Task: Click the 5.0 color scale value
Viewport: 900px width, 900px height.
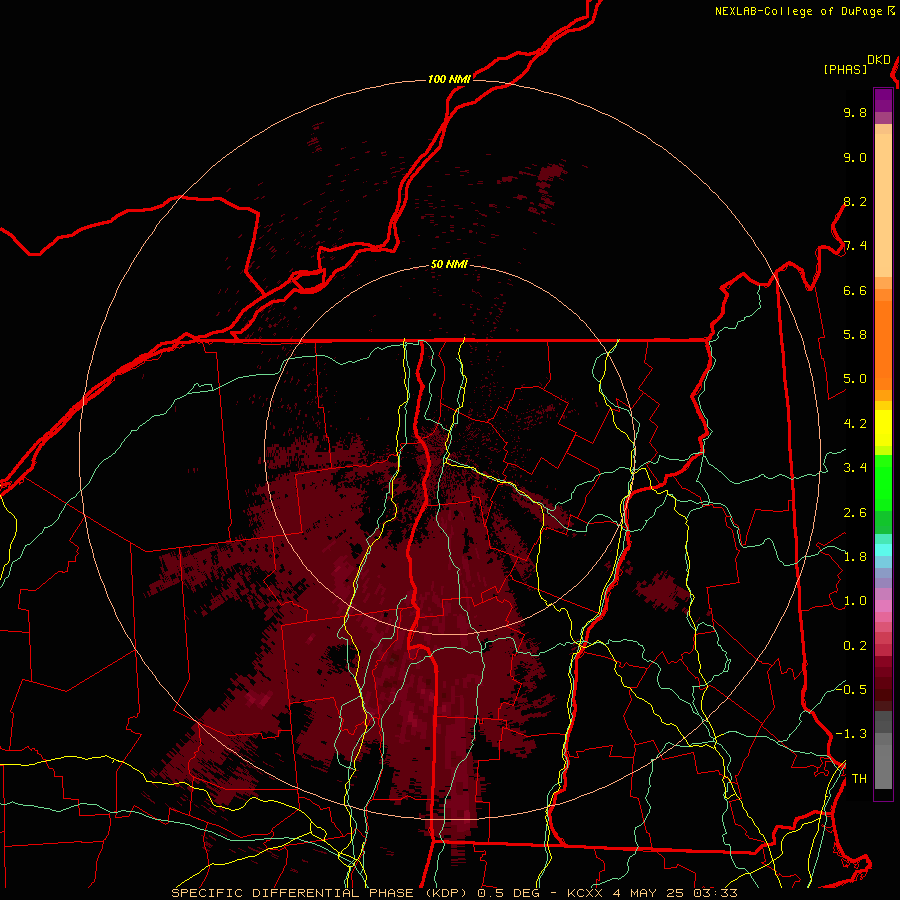Action: pyautogui.click(x=855, y=379)
